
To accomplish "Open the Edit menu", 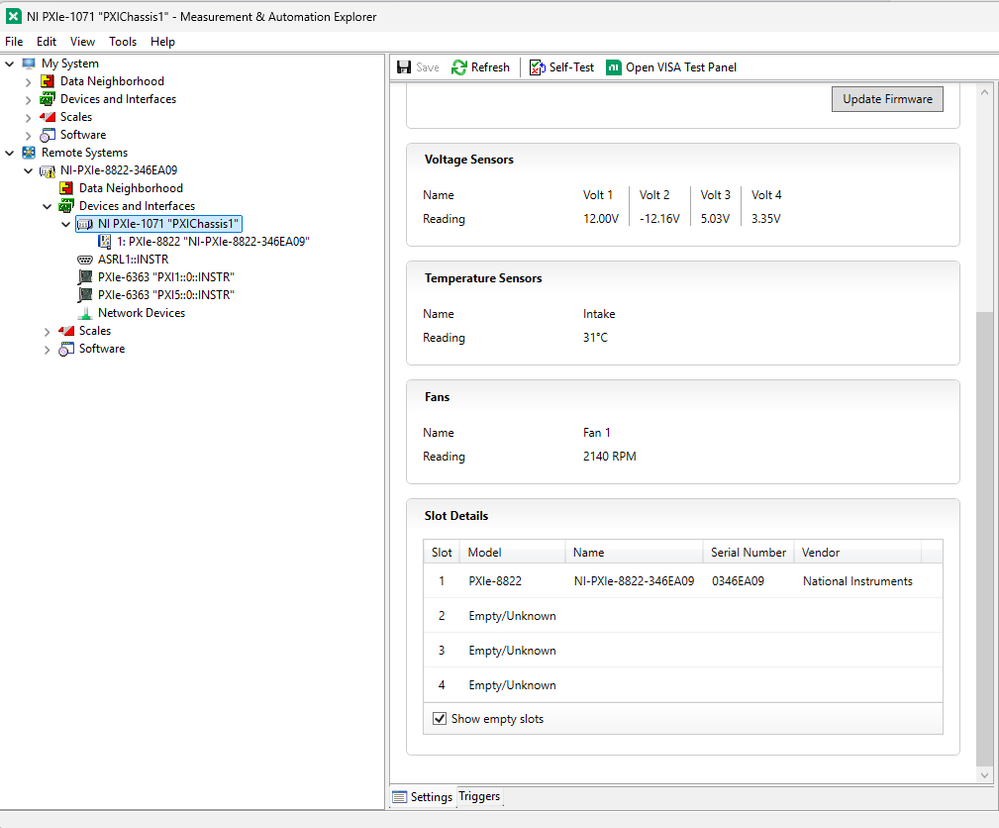I will click(x=47, y=42).
